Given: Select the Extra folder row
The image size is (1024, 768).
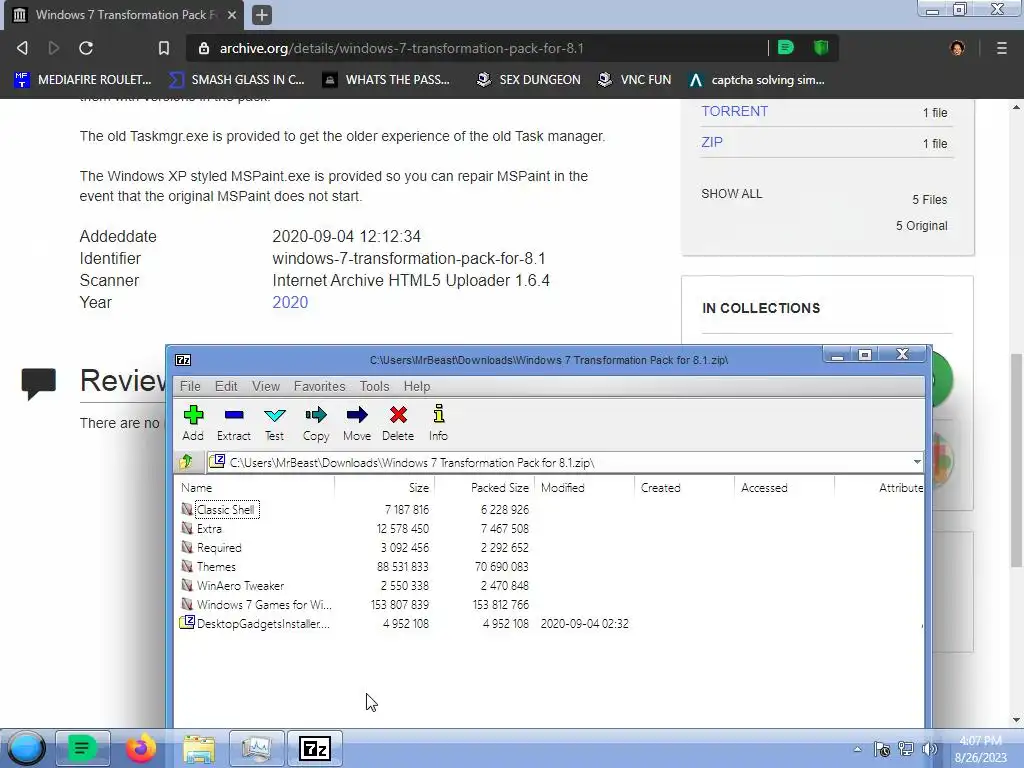Looking at the screenshot, I should [209, 528].
